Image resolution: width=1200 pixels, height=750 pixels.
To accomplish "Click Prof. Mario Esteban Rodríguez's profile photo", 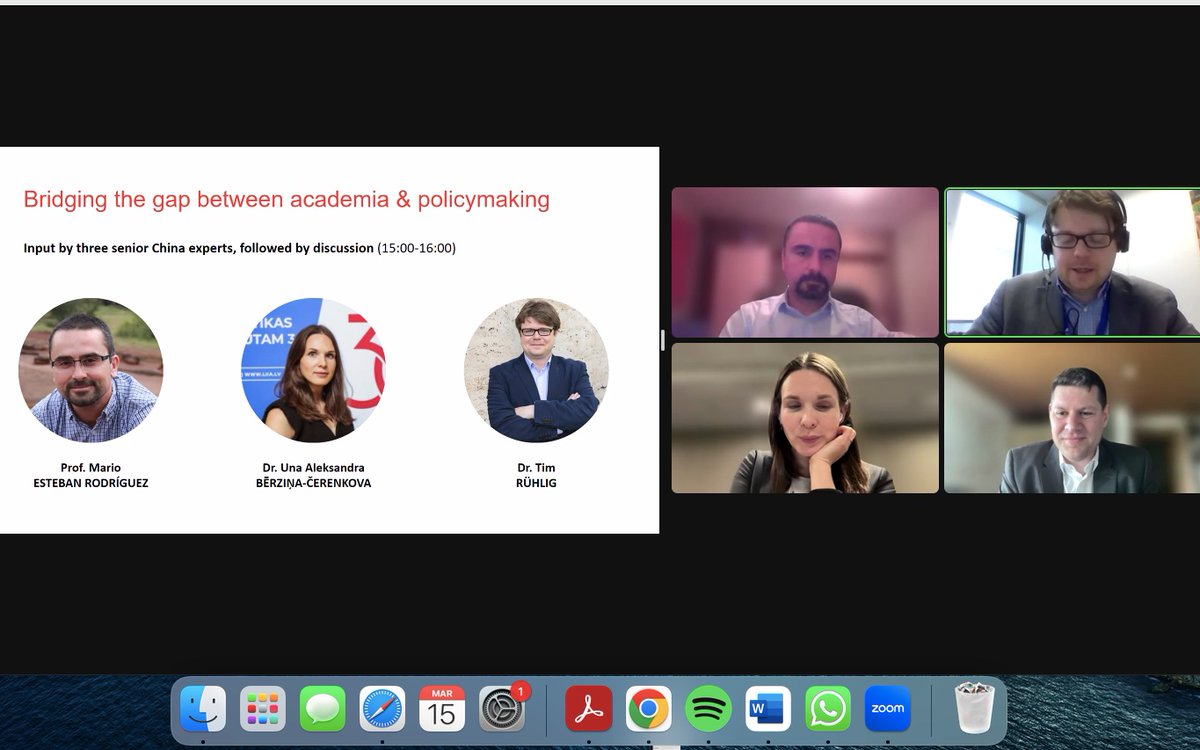I will pos(91,370).
